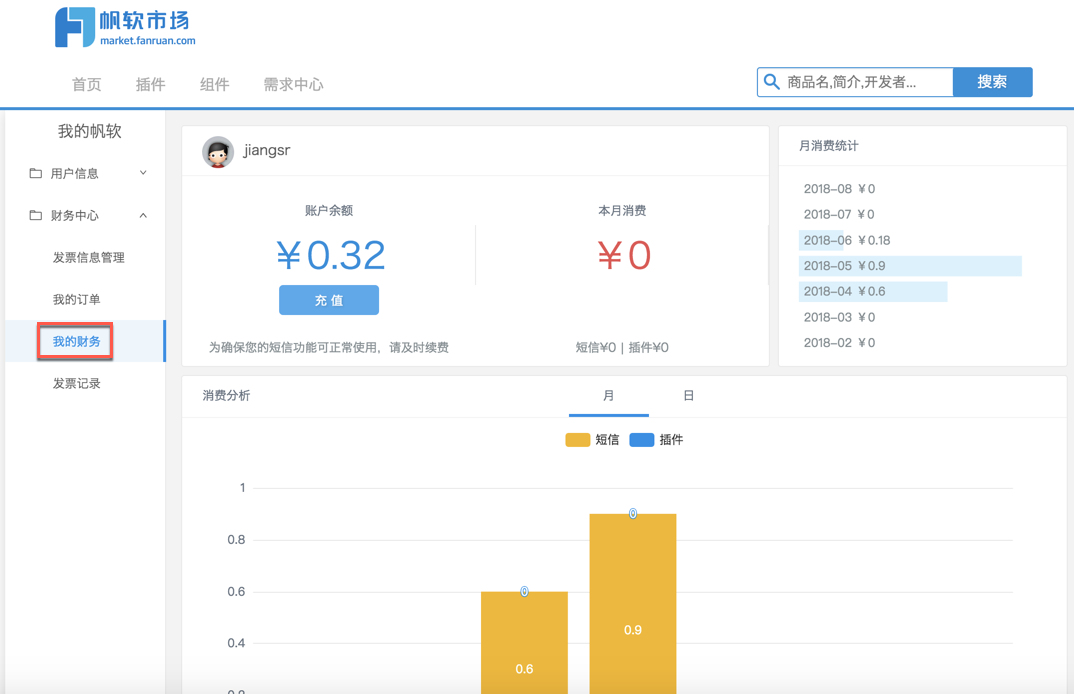Open the 需求中心 navigation item
This screenshot has height=694, width=1074.
[293, 84]
